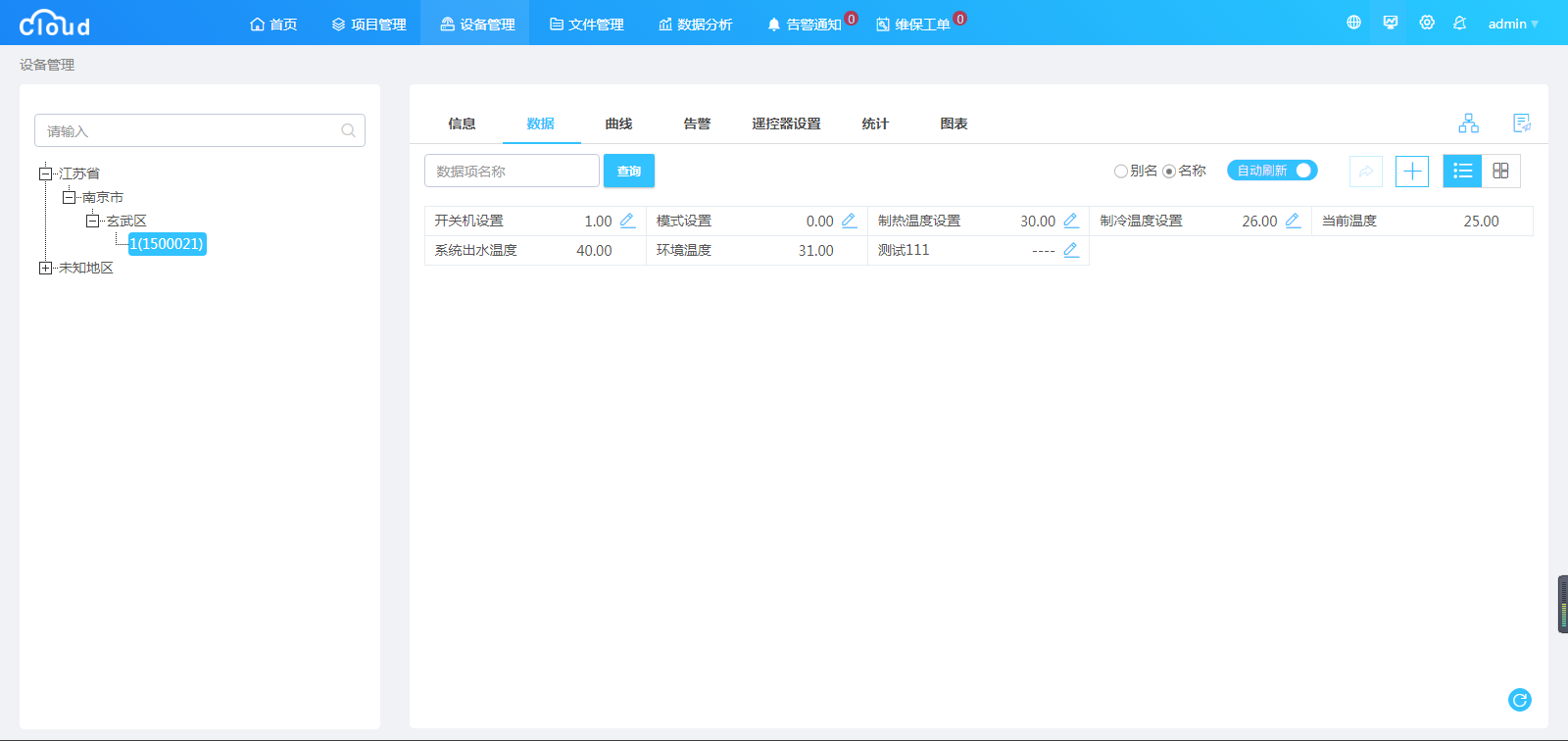This screenshot has height=741, width=1568.
Task: Open the 首页 home menu
Action: (273, 24)
